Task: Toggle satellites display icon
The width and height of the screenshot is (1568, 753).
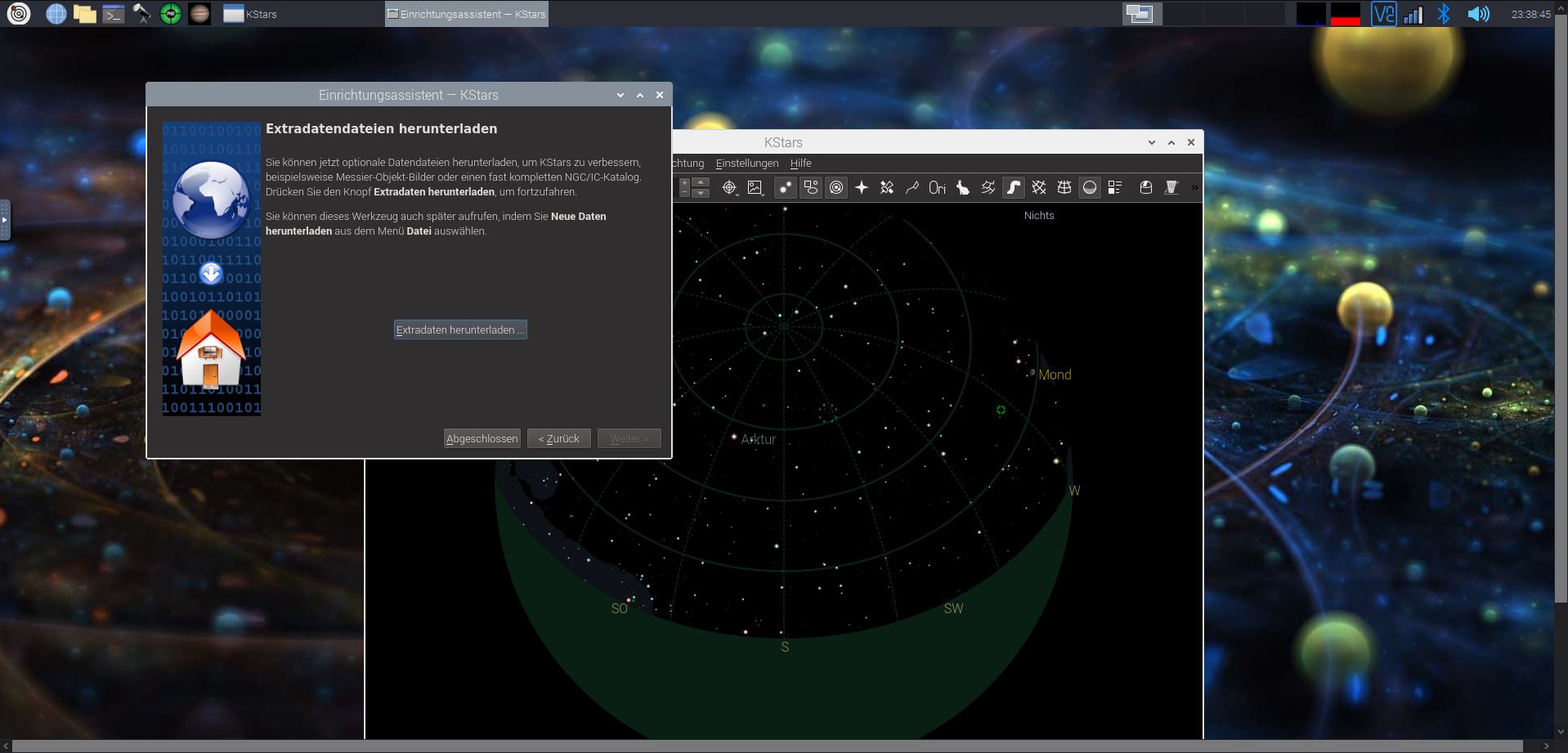Action: tap(886, 187)
